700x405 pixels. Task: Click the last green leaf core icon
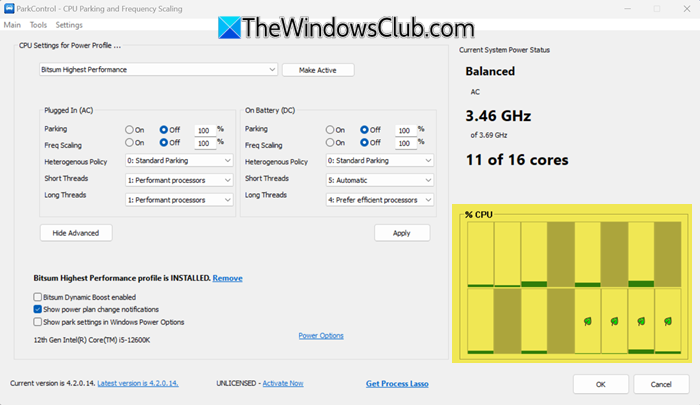[x=668, y=321]
